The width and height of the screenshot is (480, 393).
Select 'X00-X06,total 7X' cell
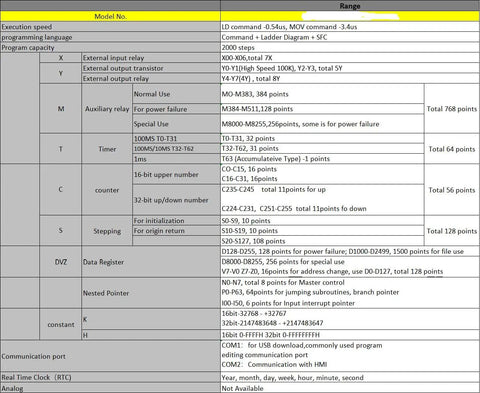tap(350, 58)
